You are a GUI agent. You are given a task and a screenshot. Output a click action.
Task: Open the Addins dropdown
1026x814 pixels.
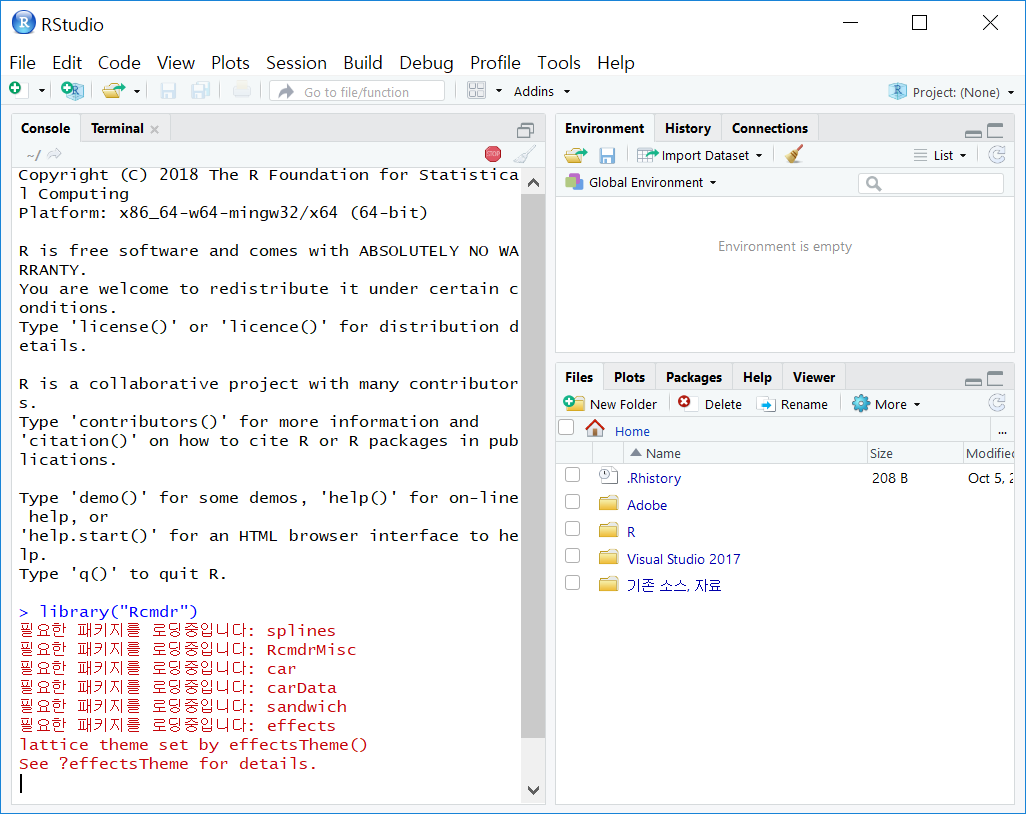(x=542, y=92)
